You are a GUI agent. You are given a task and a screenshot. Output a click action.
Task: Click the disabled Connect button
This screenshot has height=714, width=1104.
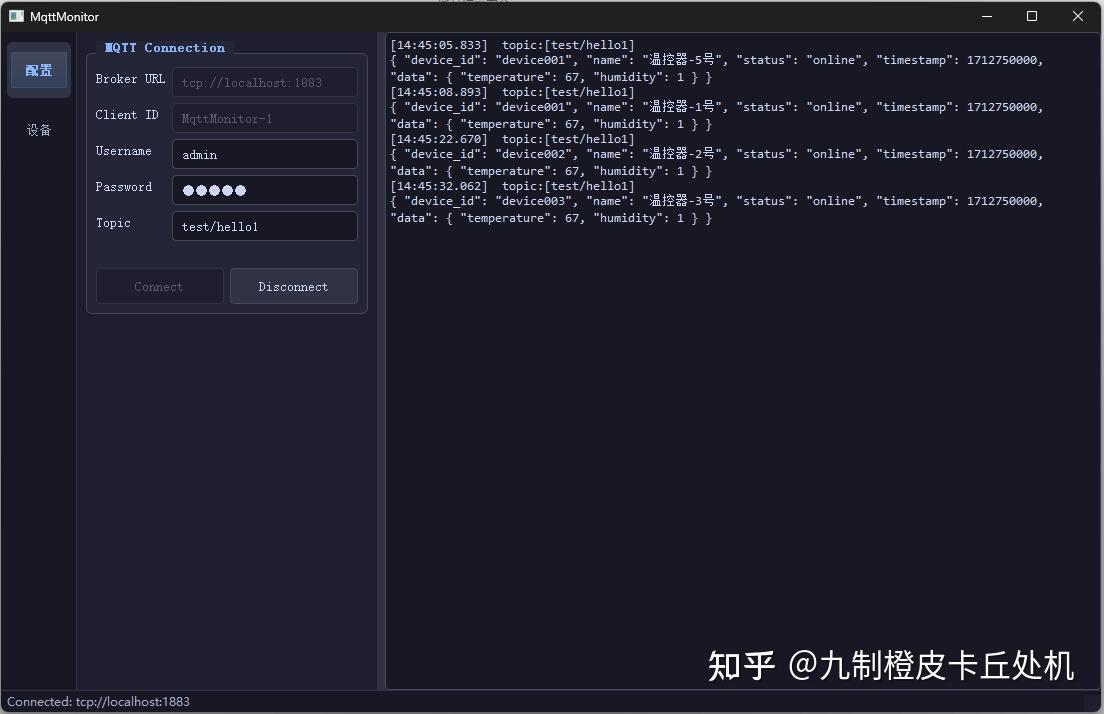159,287
